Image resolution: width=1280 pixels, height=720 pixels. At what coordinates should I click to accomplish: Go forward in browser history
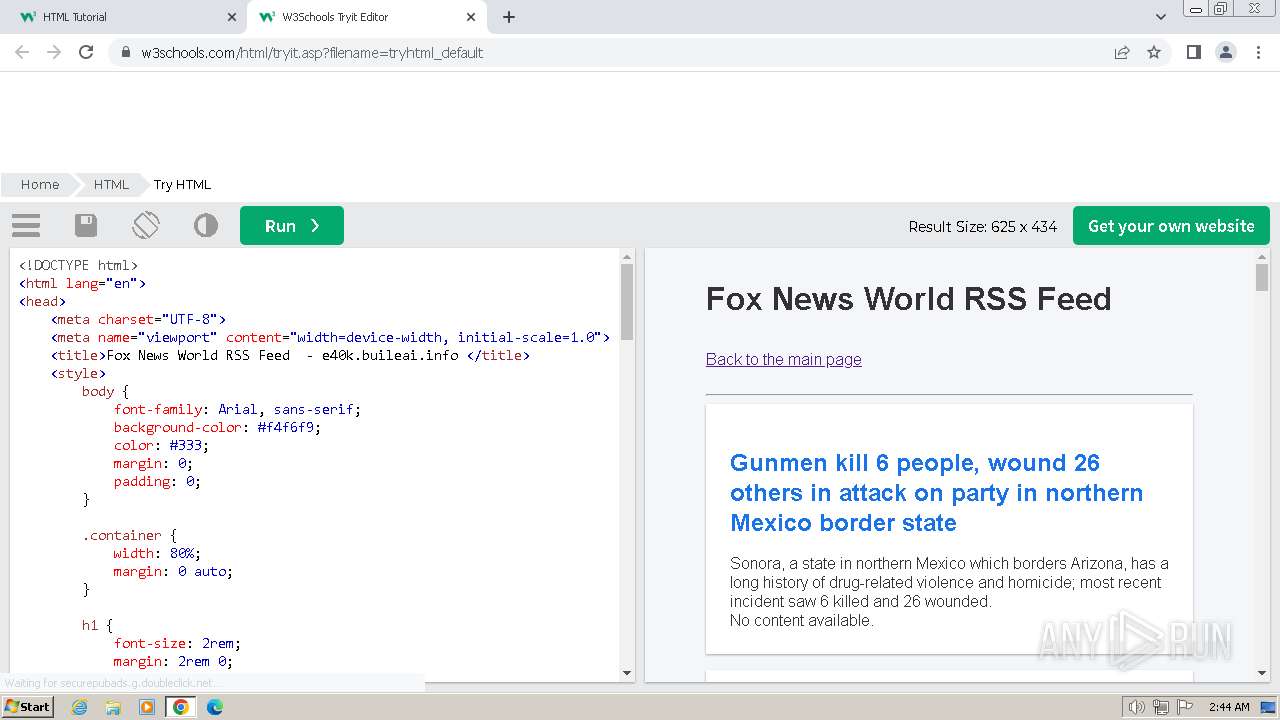54,52
